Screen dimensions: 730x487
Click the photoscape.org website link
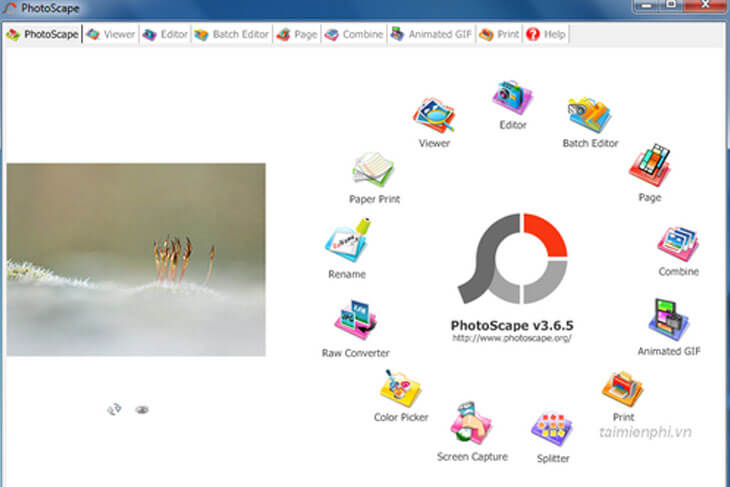point(511,338)
